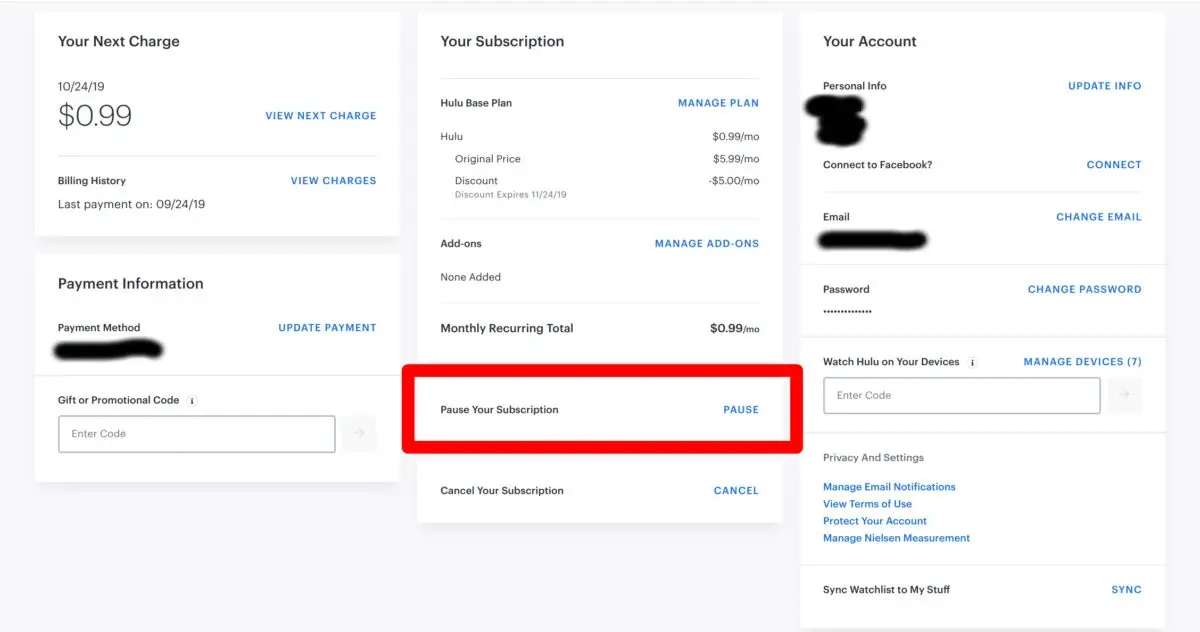Image resolution: width=1200 pixels, height=632 pixels.
Task: Click the Last payment on 09/24/19 text
Action: pyautogui.click(x=131, y=204)
